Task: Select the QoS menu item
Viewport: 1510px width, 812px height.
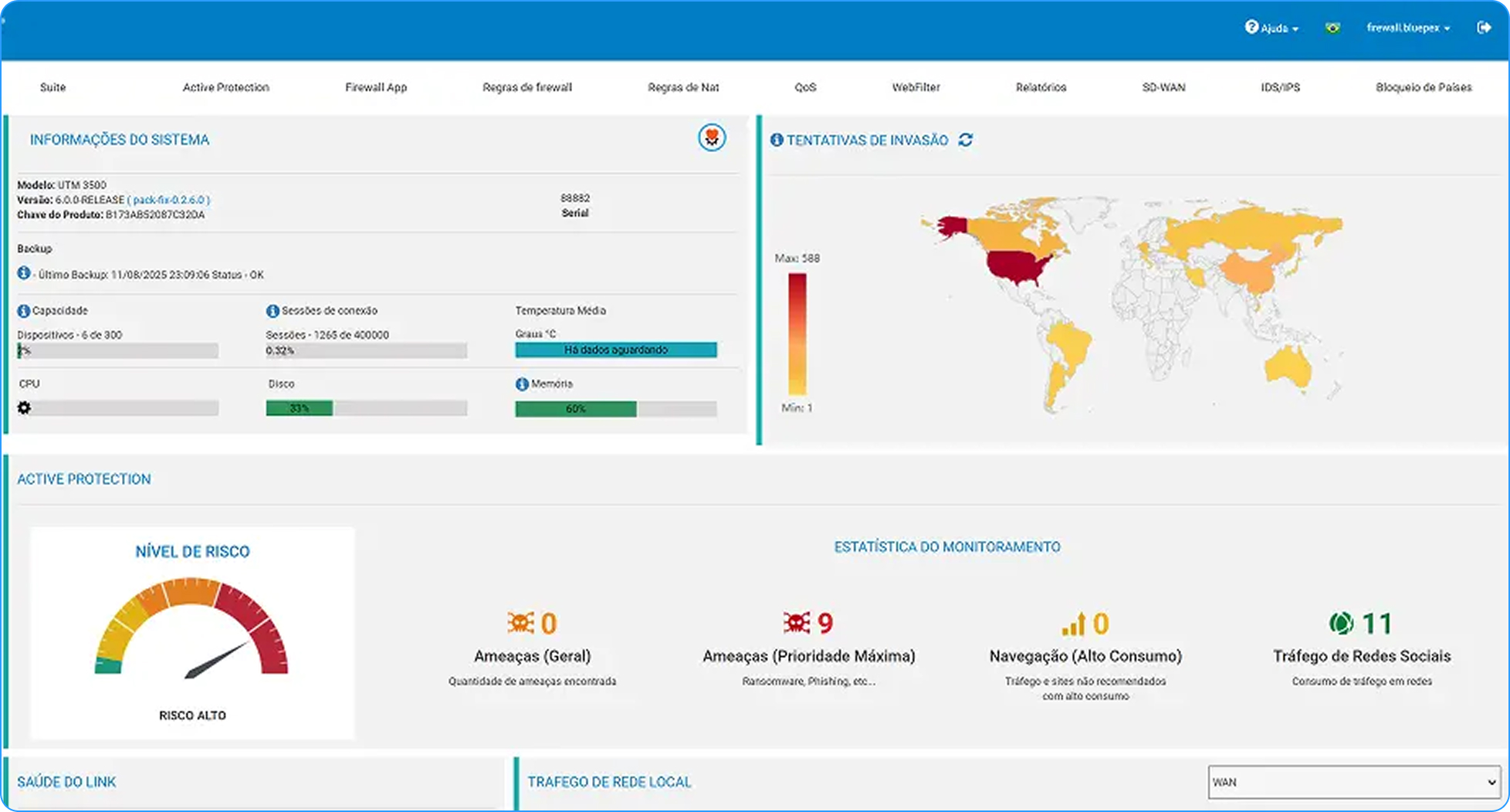Action: tap(805, 87)
